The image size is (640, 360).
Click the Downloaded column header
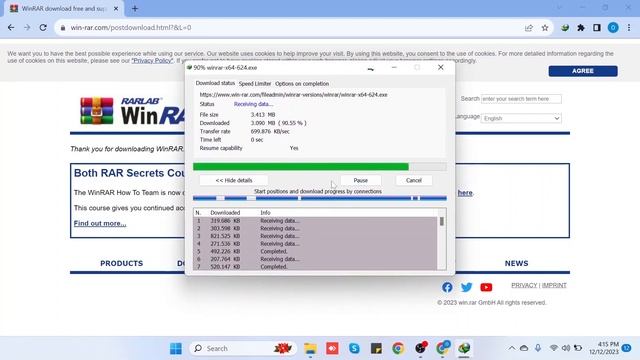click(x=225, y=213)
